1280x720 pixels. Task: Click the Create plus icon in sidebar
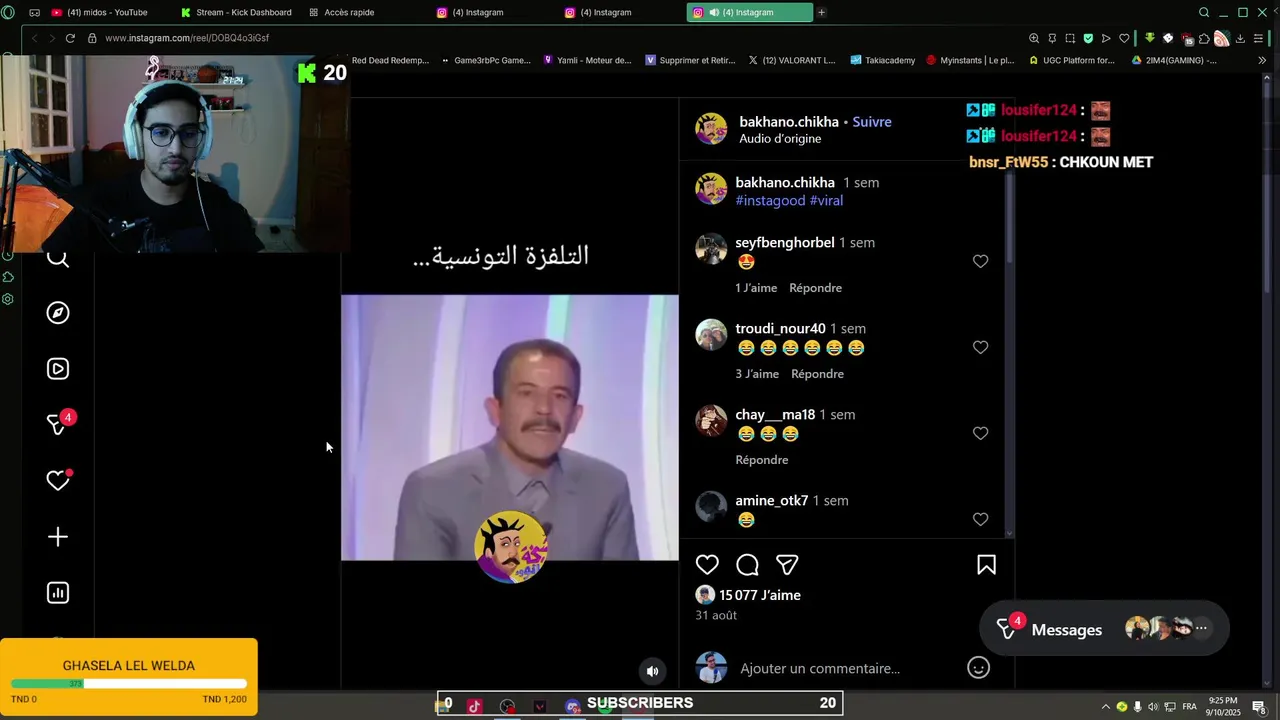point(58,537)
